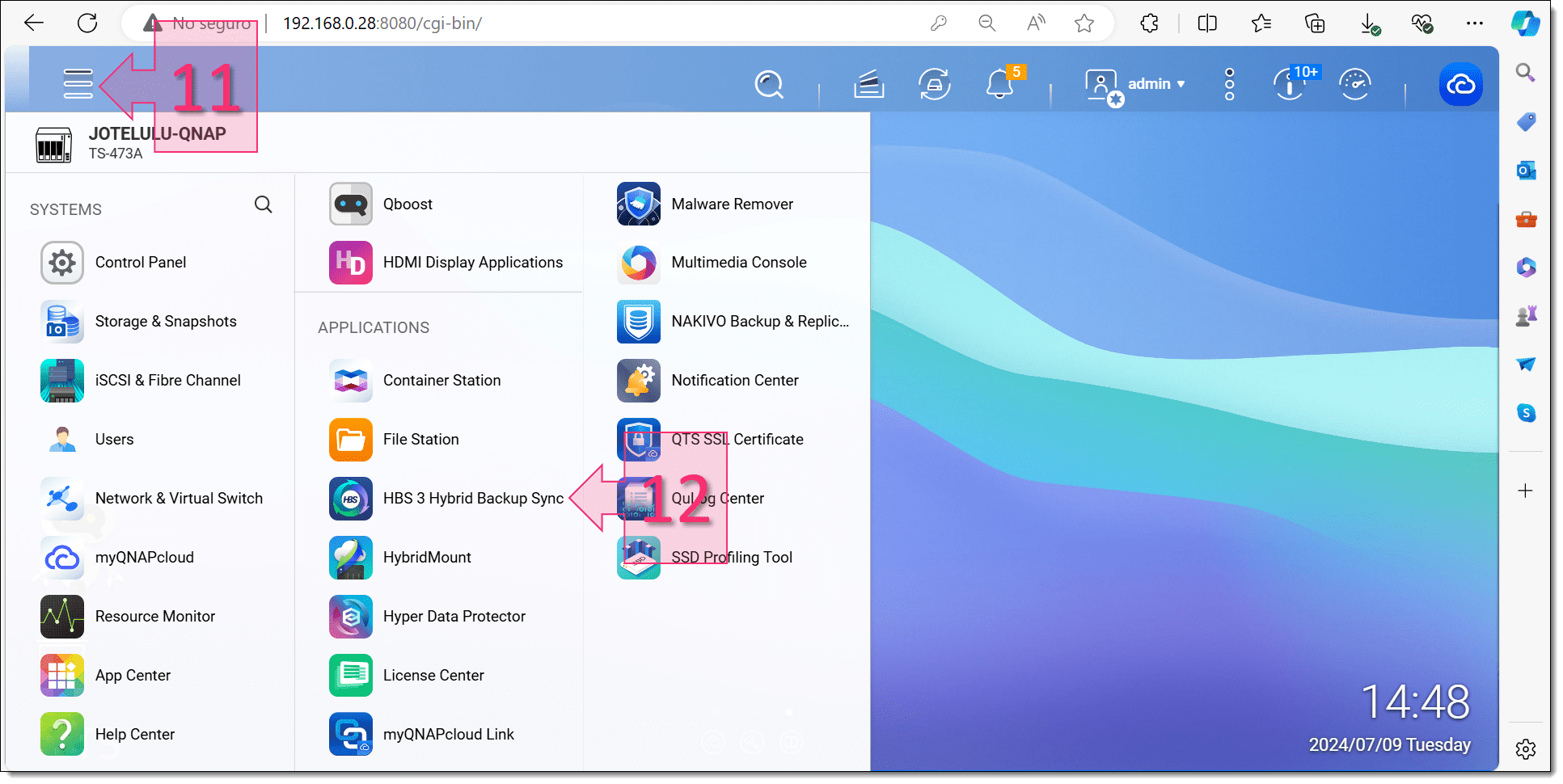This screenshot has height=784, width=1563.
Task: Open Copilot in the Edge sidebar
Action: (x=1526, y=23)
